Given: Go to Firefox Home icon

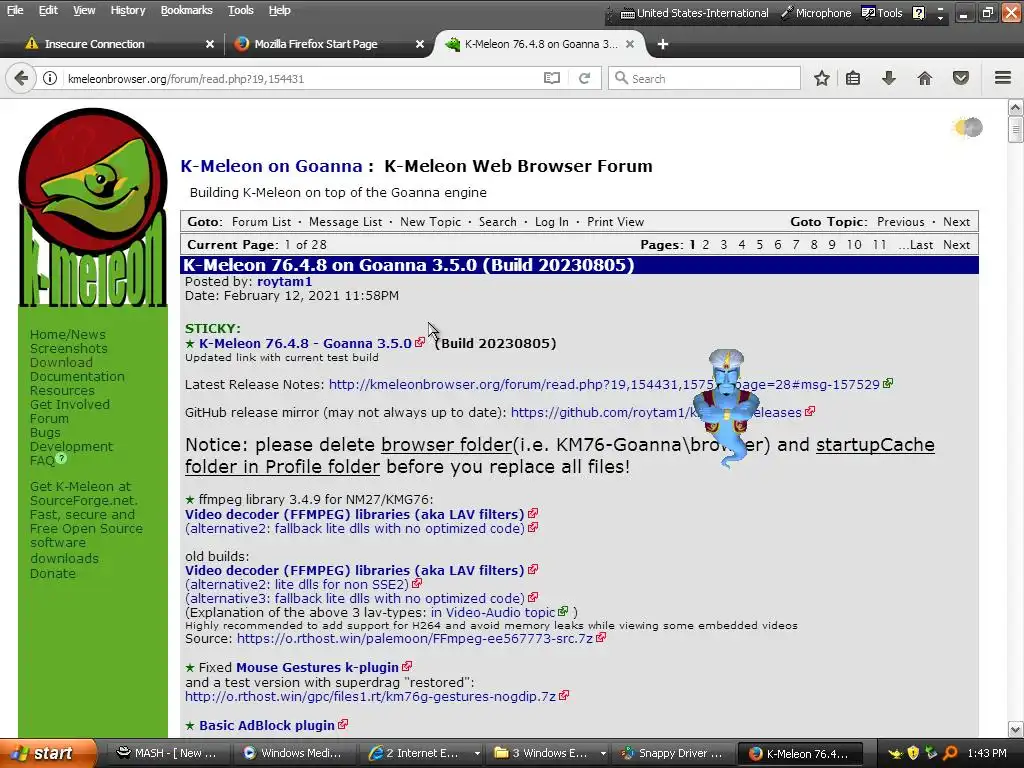Looking at the screenshot, I should (x=925, y=78).
